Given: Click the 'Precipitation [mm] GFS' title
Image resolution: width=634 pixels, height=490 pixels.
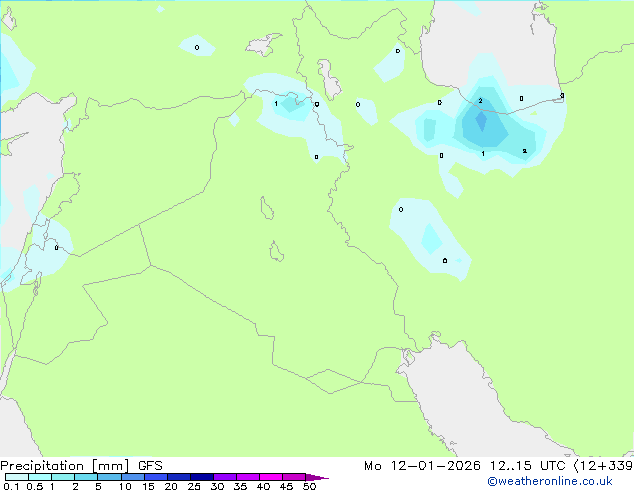Looking at the screenshot, I should pos(81,466).
